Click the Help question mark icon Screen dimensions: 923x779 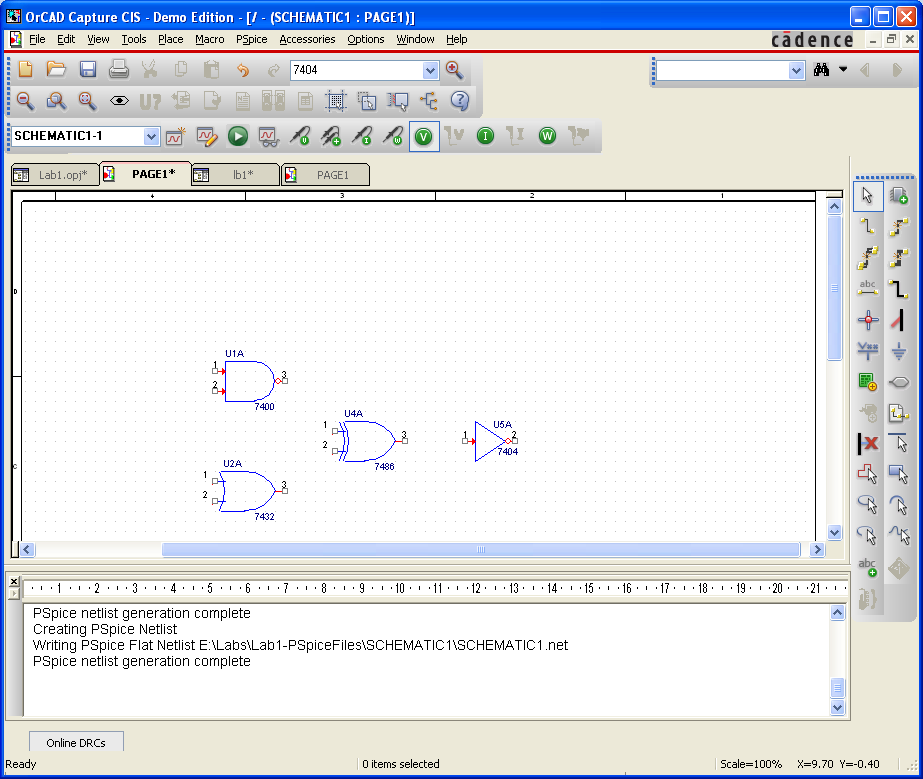(x=460, y=101)
